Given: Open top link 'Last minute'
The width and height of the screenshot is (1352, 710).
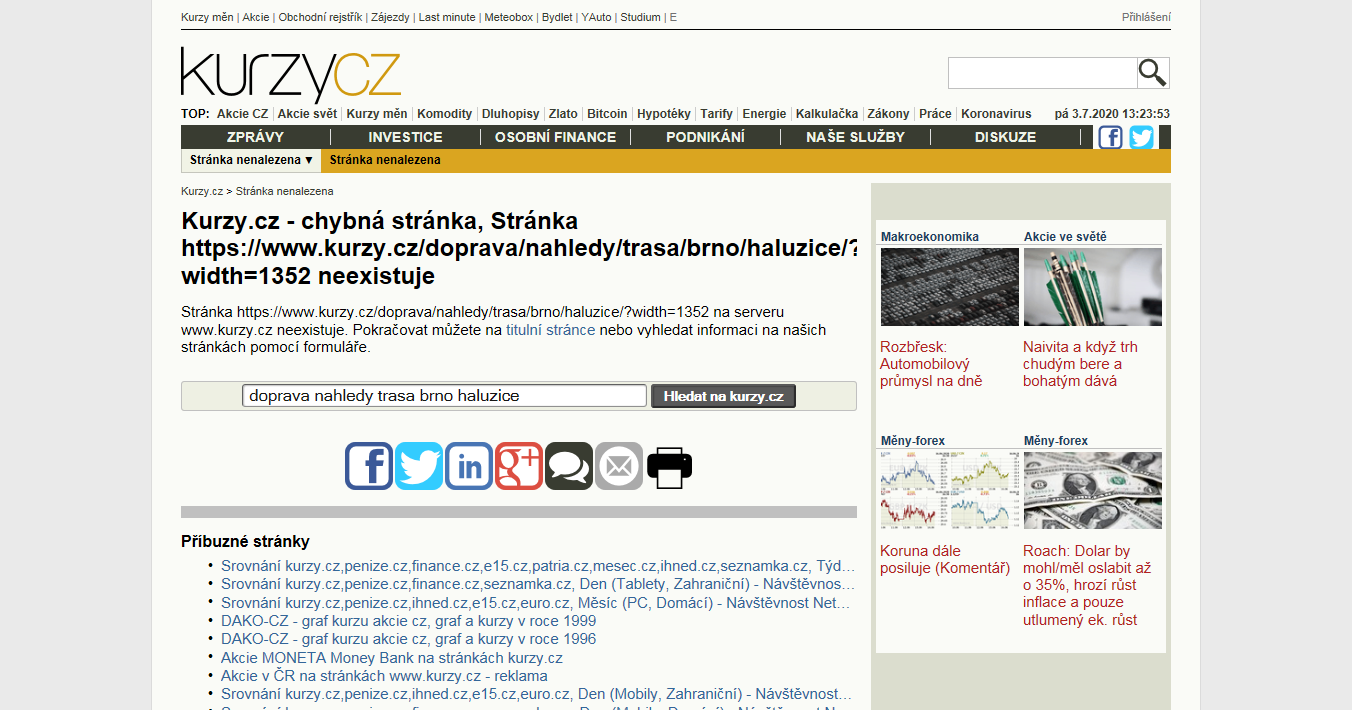Looking at the screenshot, I should (x=447, y=17).
